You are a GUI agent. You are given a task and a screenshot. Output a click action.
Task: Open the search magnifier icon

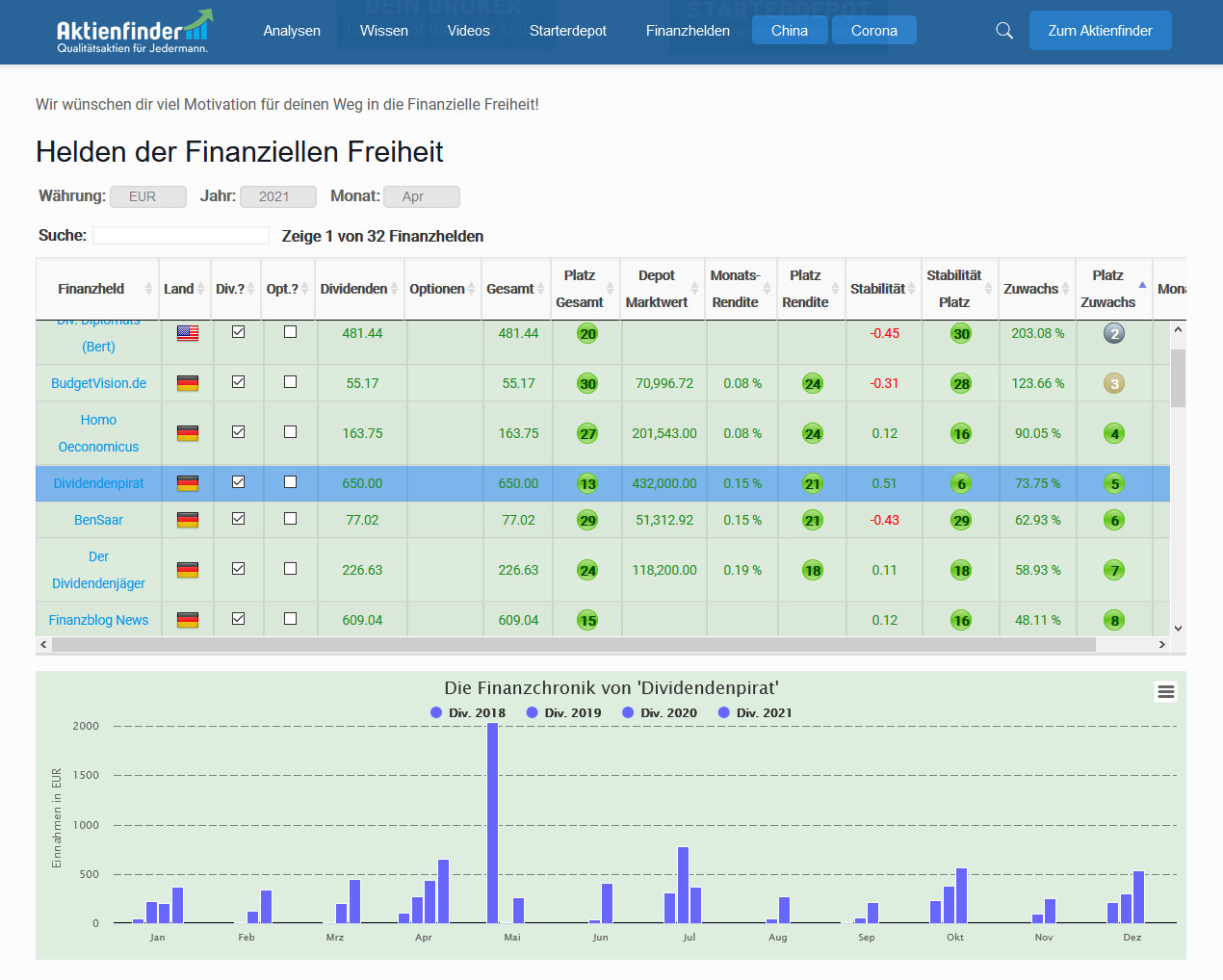pyautogui.click(x=1004, y=31)
